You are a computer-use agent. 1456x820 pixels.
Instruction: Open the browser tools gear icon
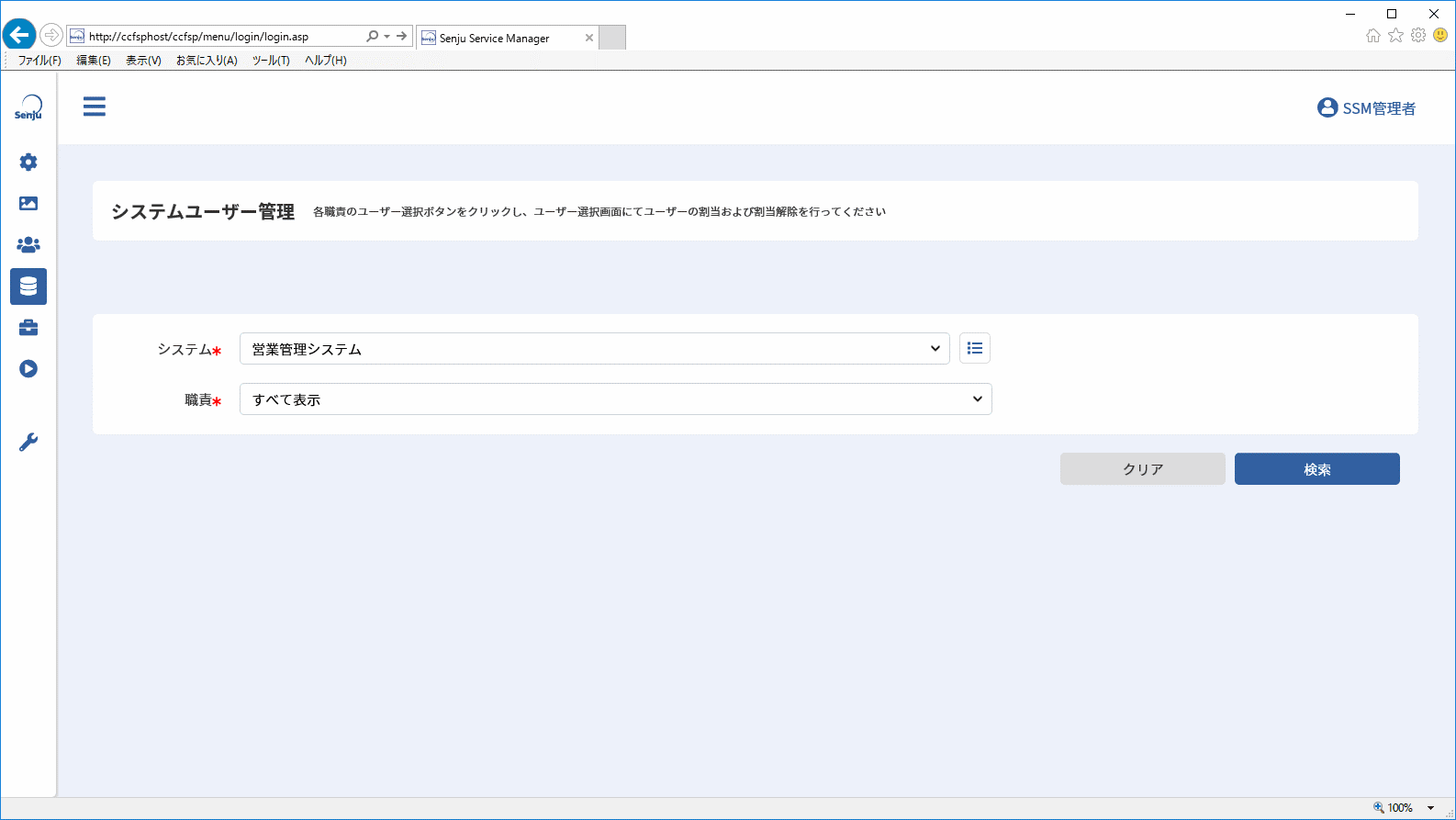click(x=1418, y=36)
